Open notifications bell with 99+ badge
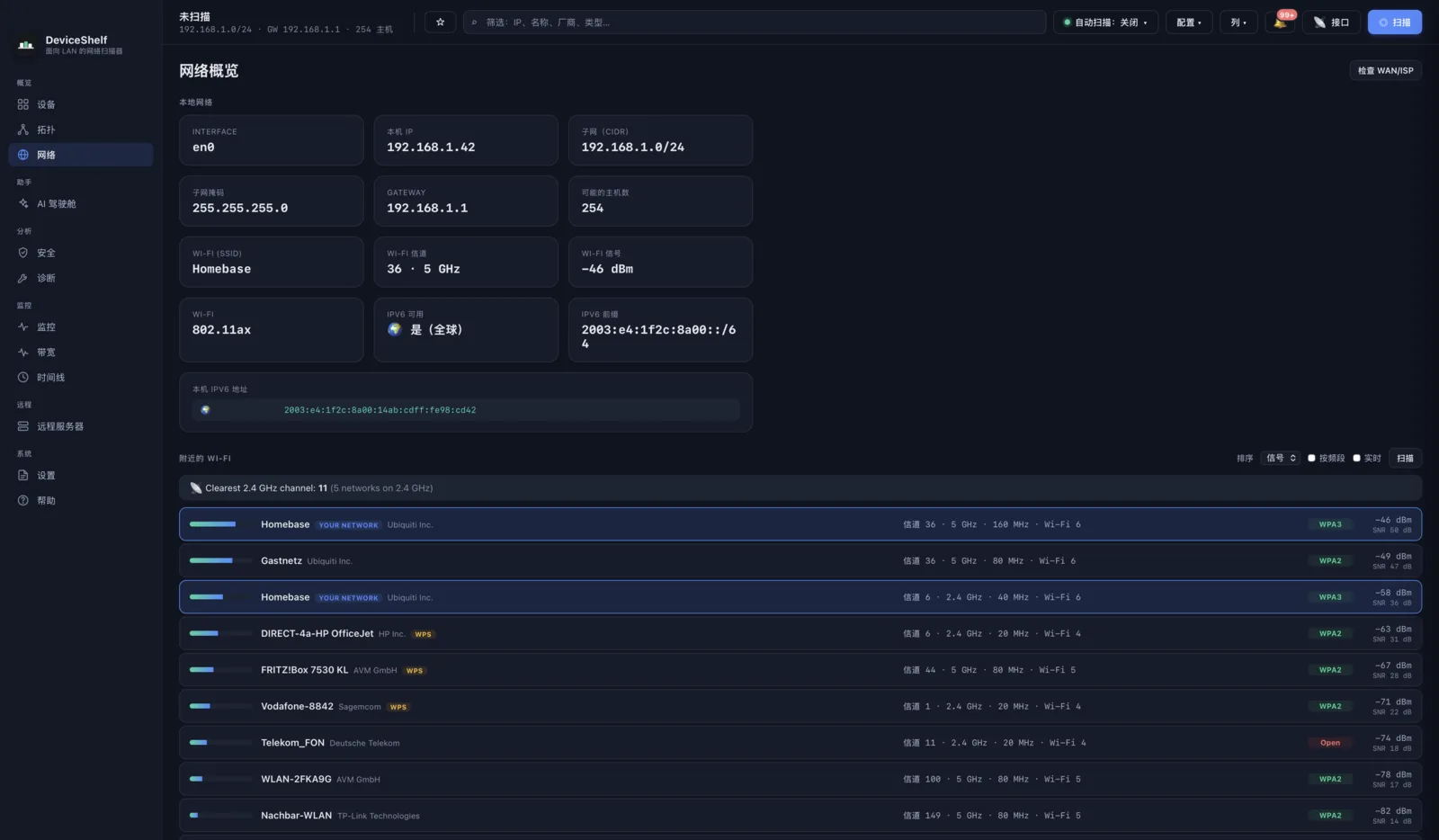The width and height of the screenshot is (1439, 840). tap(1280, 22)
